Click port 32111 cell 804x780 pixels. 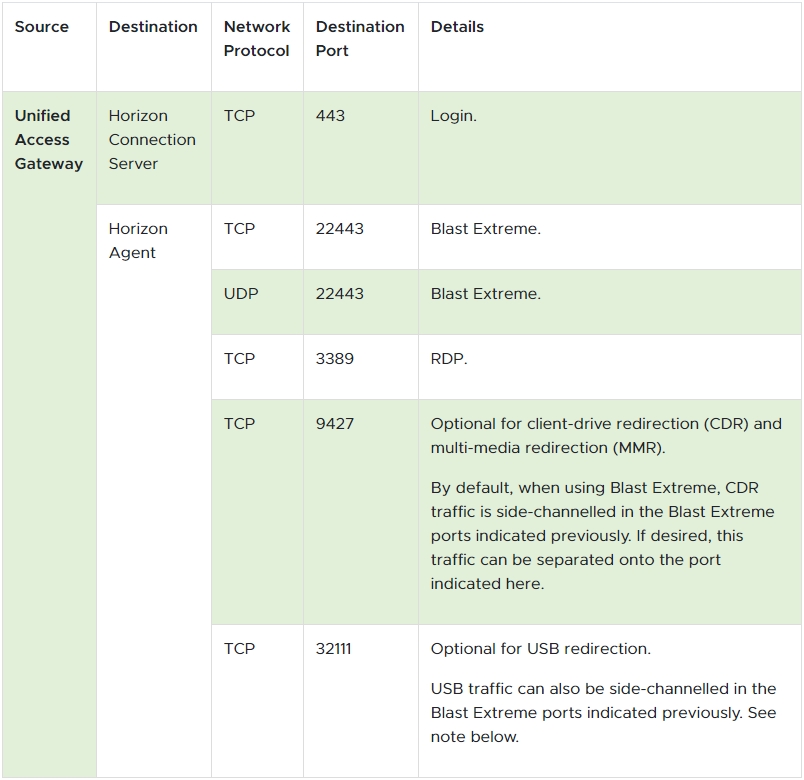[334, 649]
